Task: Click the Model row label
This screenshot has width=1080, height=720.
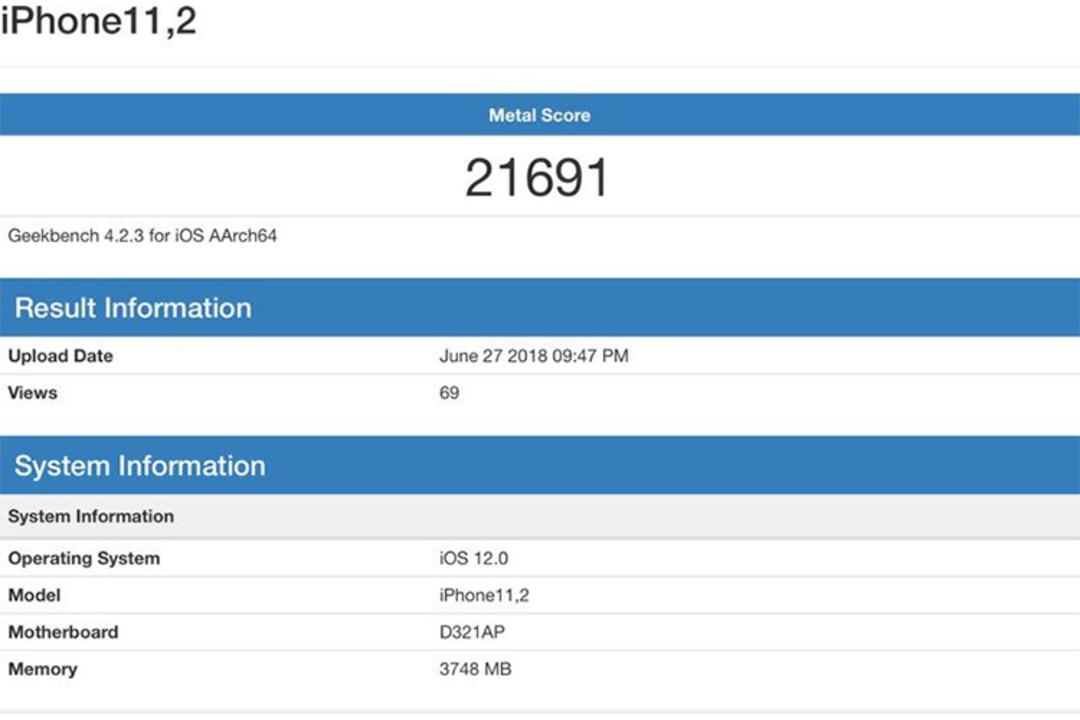Action: click(34, 595)
